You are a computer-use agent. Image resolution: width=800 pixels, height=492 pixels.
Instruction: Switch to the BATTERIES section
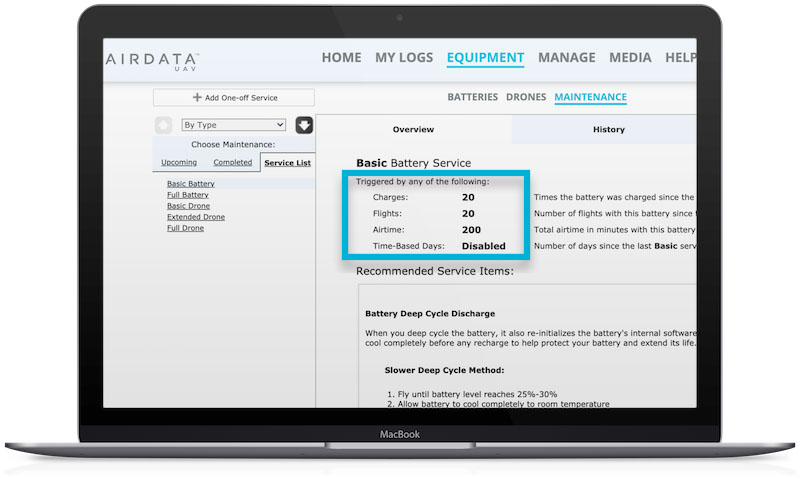pos(472,97)
